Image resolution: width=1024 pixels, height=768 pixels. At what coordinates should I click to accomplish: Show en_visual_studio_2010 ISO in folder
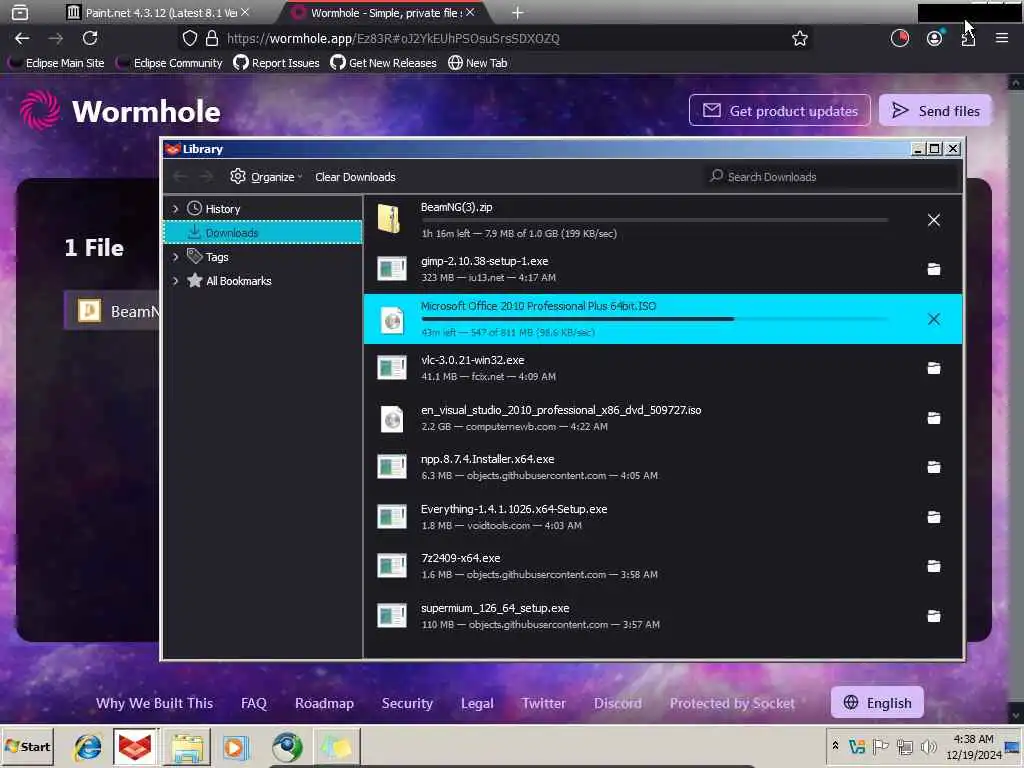[x=934, y=418]
